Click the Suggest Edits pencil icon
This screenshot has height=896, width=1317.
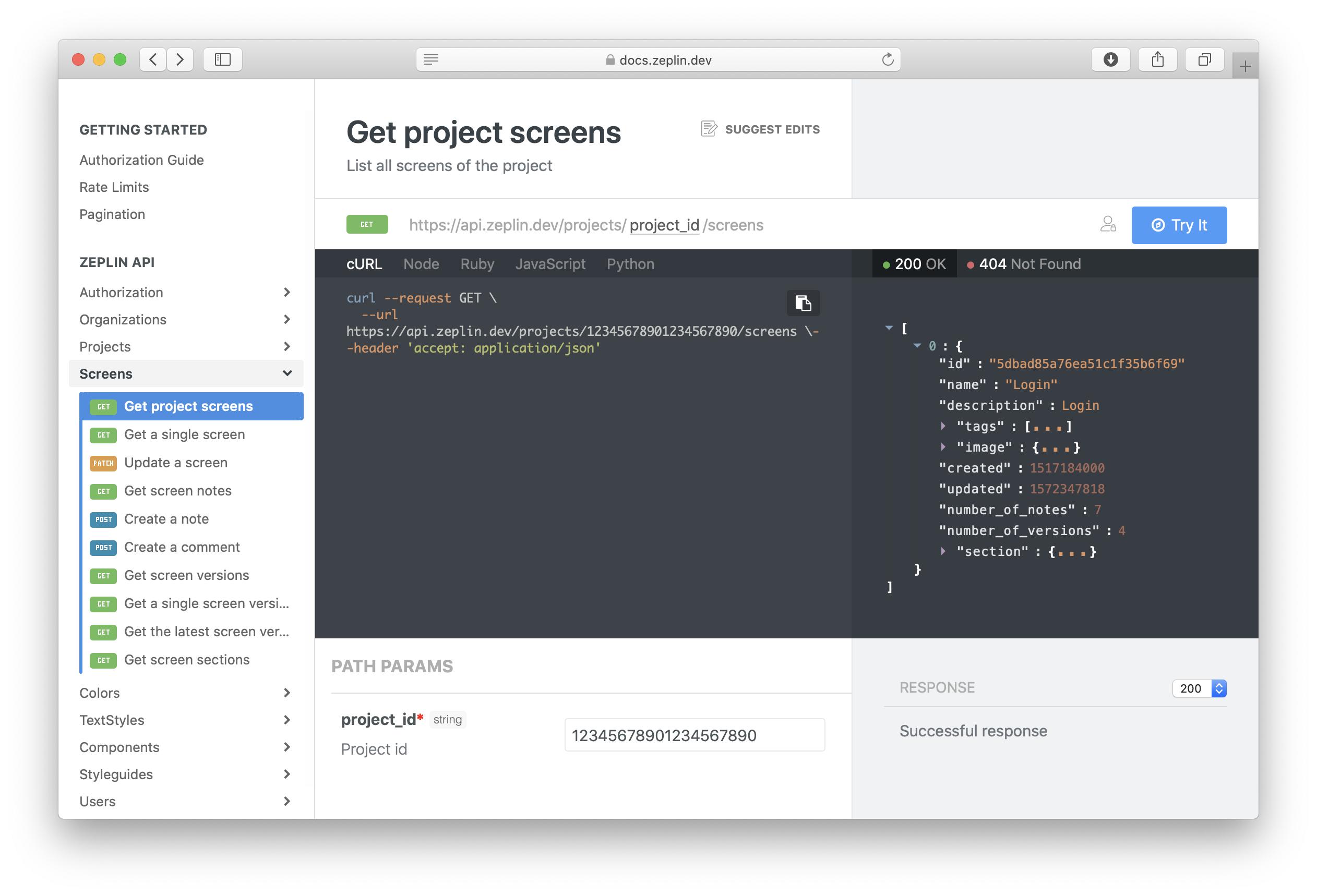709,129
